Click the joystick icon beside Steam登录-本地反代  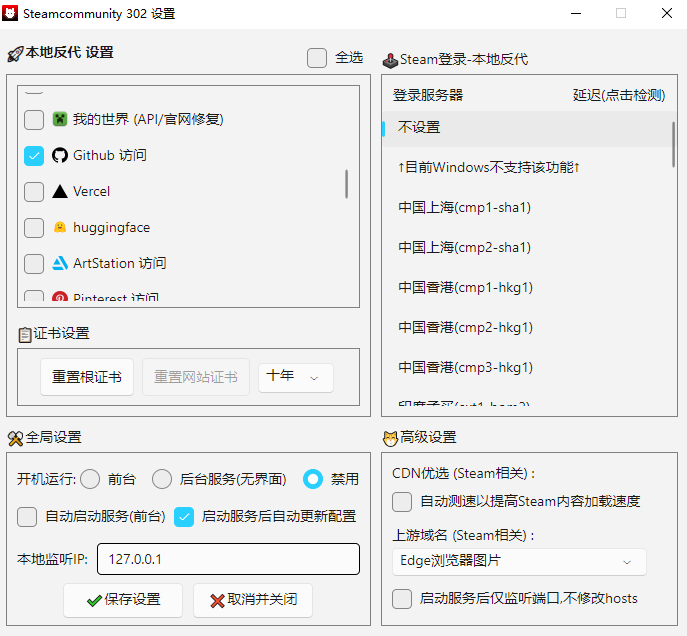click(390, 60)
